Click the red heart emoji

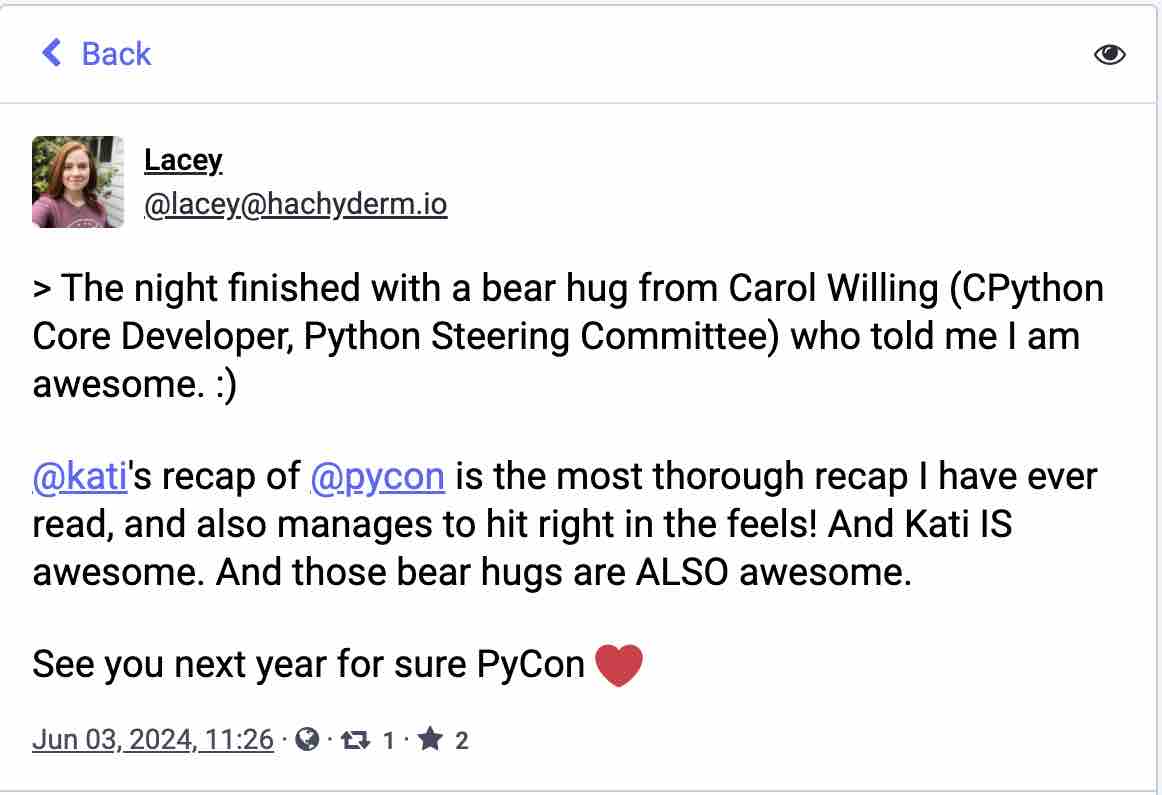[x=619, y=665]
